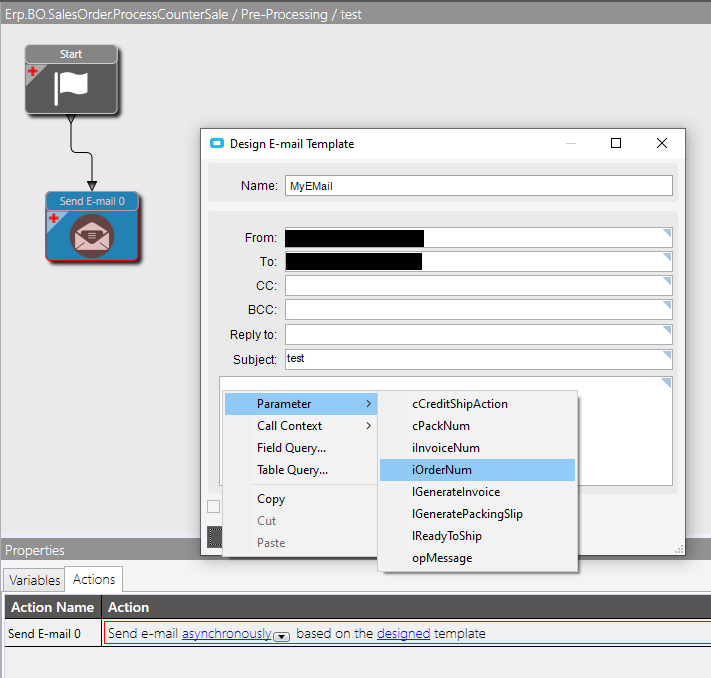This screenshot has width=711, height=678.
Task: Click the Design E-mail Template window icon
Action: coord(217,144)
